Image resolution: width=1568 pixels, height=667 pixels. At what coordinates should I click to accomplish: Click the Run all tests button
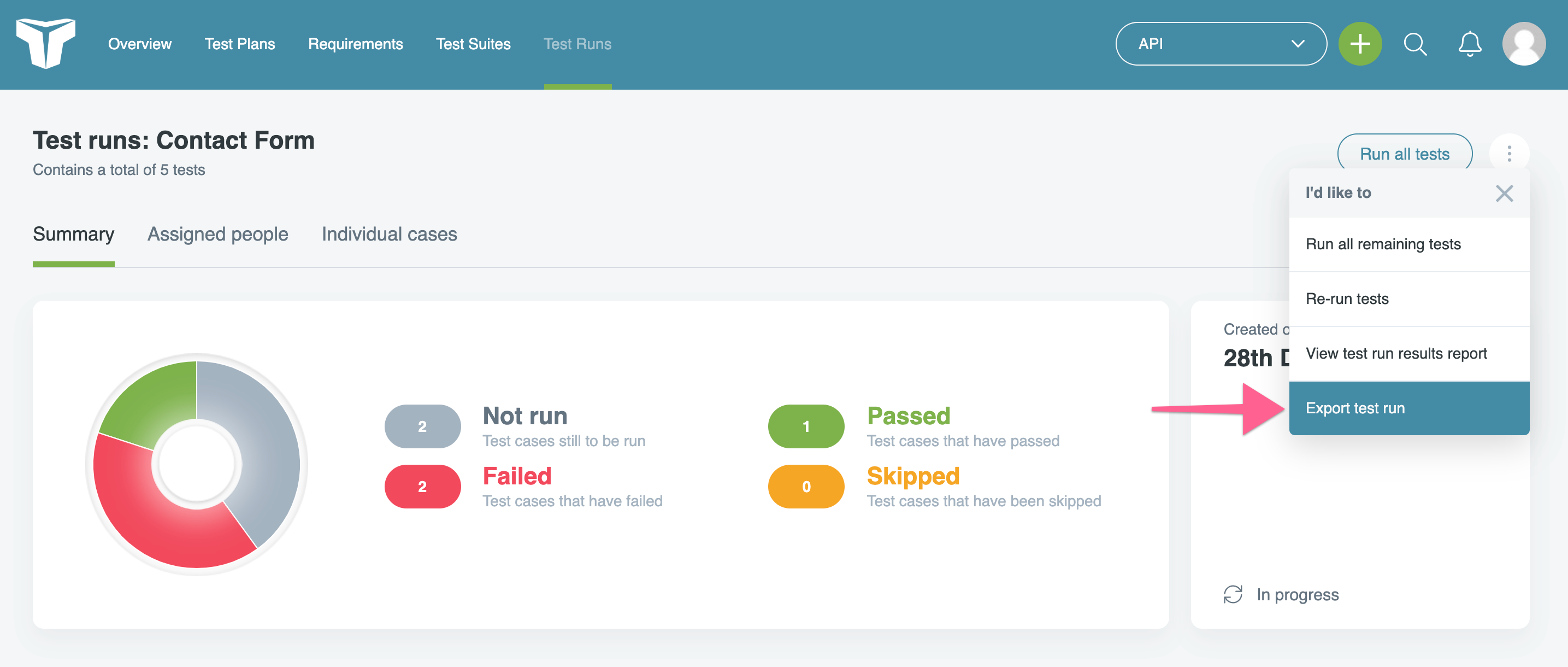1404,154
